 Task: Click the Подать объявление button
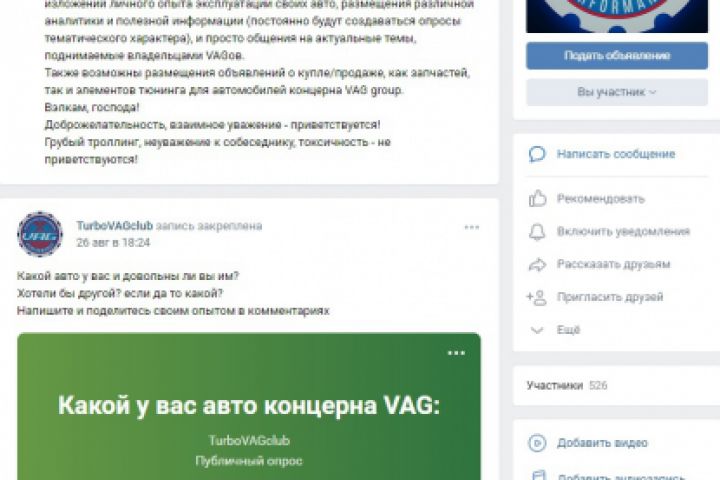(617, 56)
